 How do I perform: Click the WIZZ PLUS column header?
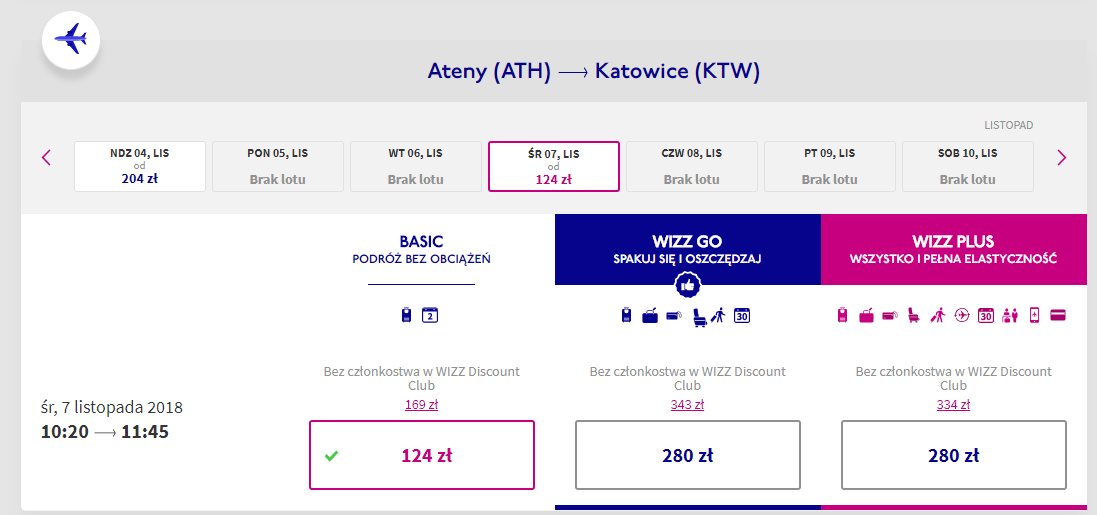pyautogui.click(x=953, y=249)
